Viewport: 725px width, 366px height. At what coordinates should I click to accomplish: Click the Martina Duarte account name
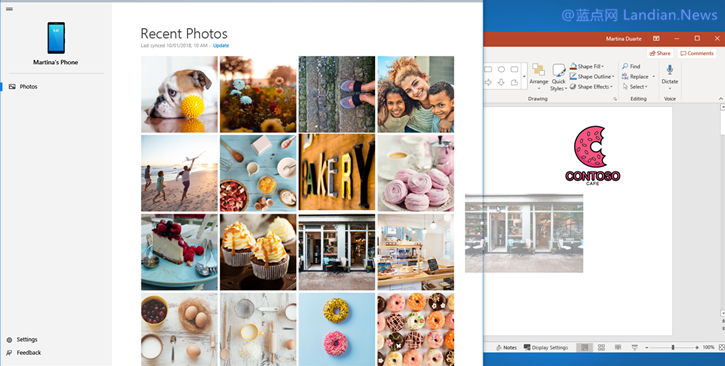click(x=623, y=39)
